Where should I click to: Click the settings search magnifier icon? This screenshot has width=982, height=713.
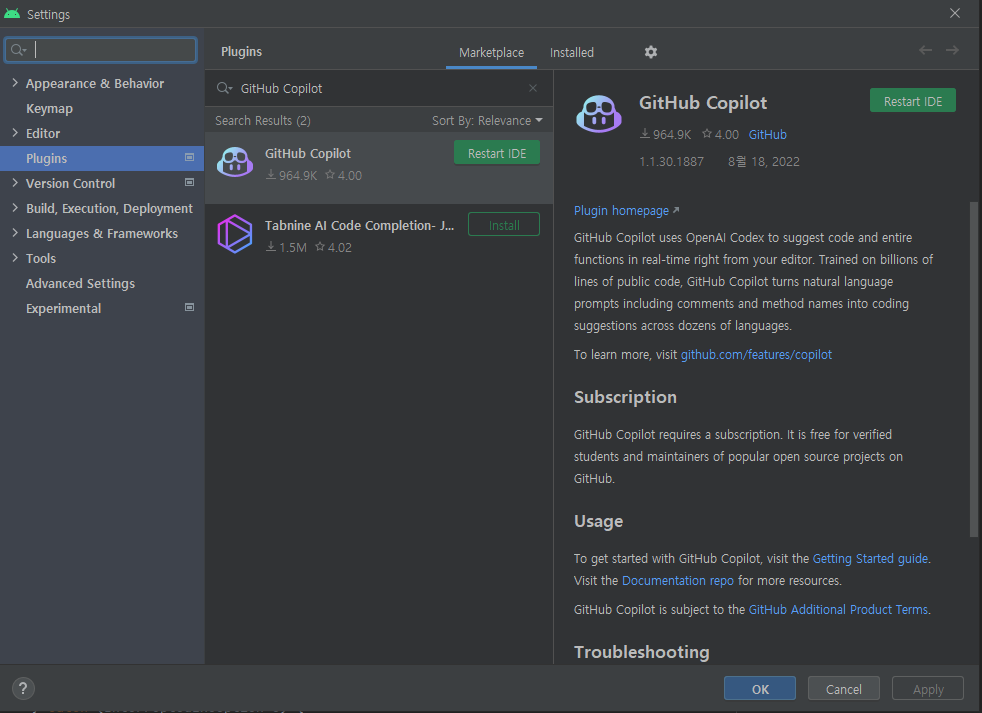(19, 50)
